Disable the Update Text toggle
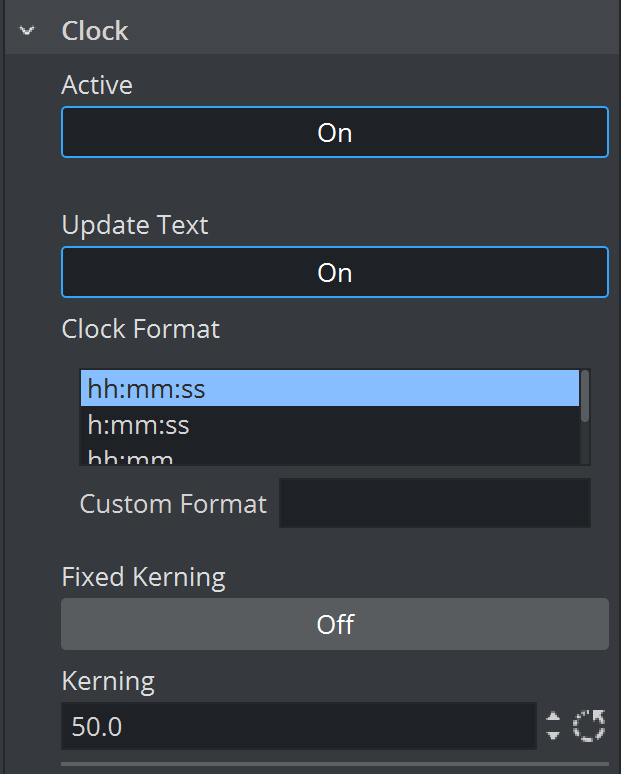This screenshot has width=621, height=774. pyautogui.click(x=335, y=272)
